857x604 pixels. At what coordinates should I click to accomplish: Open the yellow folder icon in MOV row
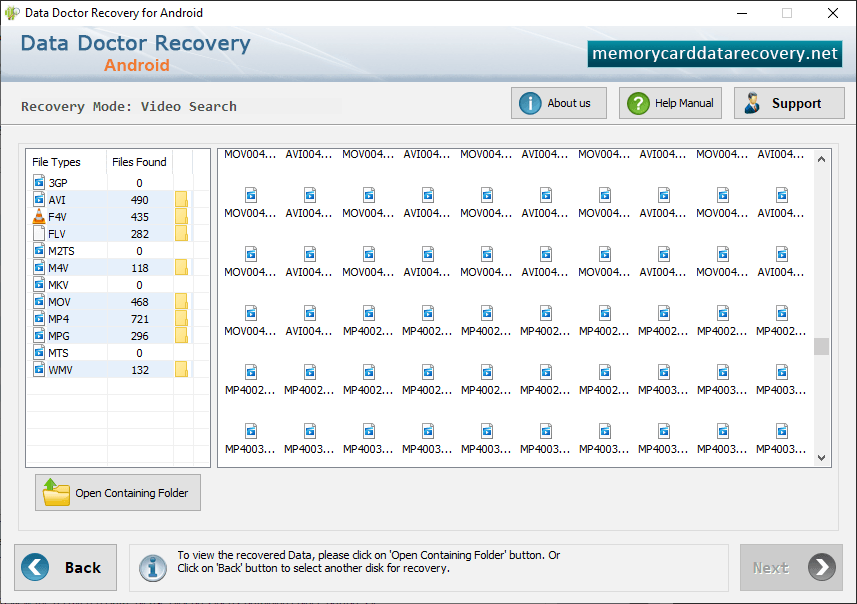(x=181, y=301)
